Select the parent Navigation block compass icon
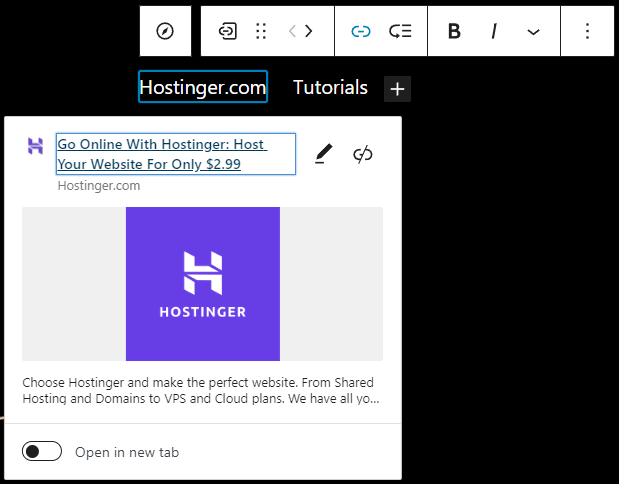This screenshot has height=484, width=619. pyautogui.click(x=165, y=31)
